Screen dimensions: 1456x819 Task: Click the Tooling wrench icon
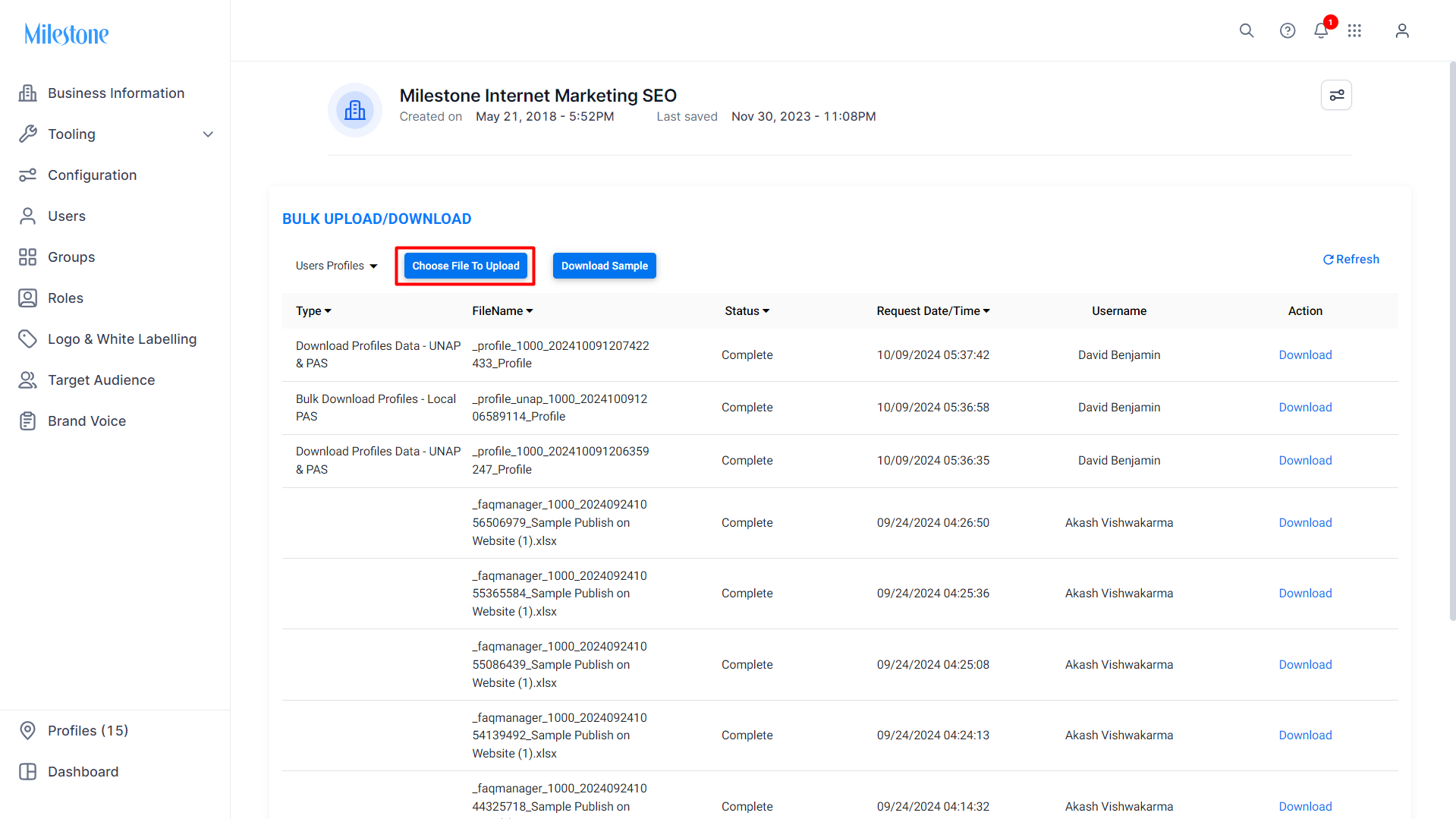(28, 134)
